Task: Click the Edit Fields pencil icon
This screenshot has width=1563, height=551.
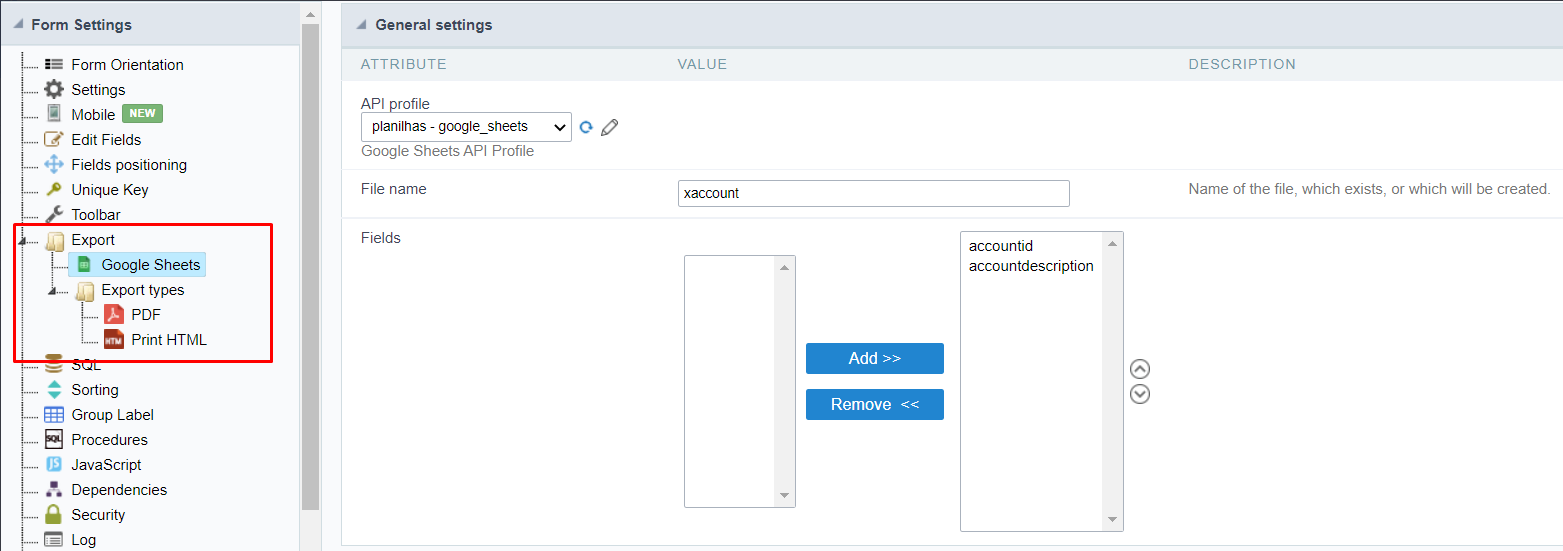Action: click(x=54, y=140)
